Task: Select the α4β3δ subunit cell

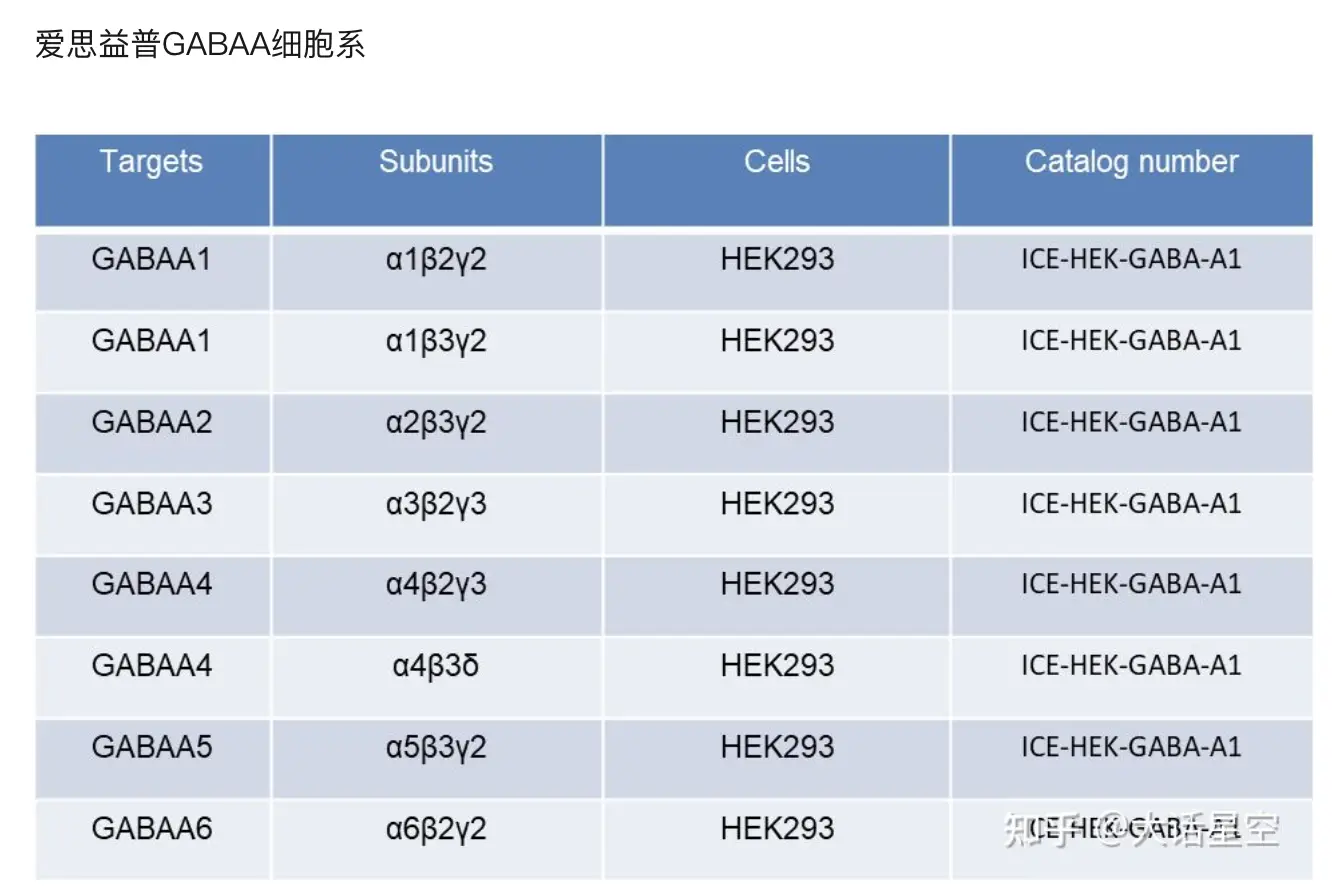Action: (436, 677)
